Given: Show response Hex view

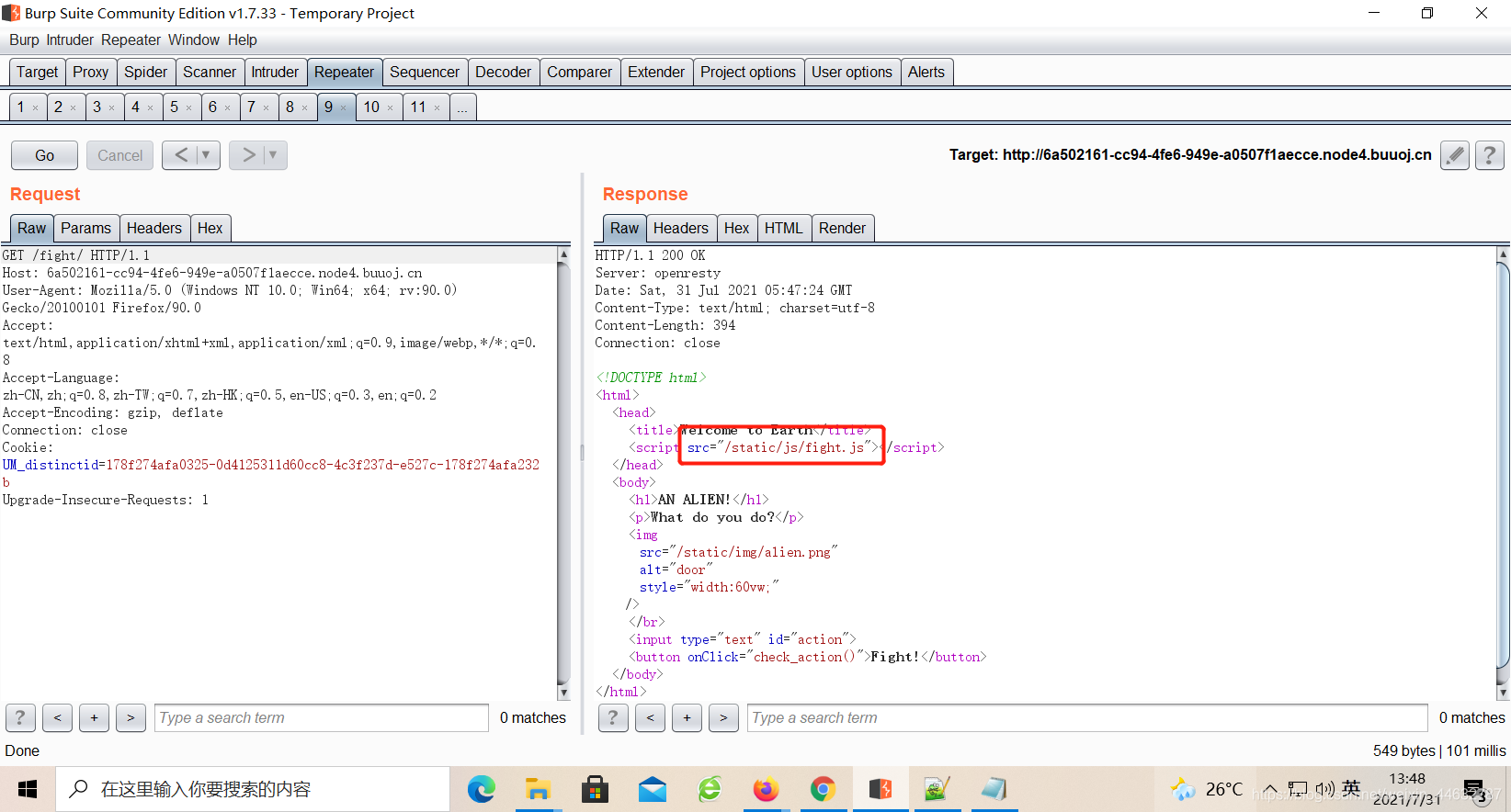Looking at the screenshot, I should click(736, 228).
